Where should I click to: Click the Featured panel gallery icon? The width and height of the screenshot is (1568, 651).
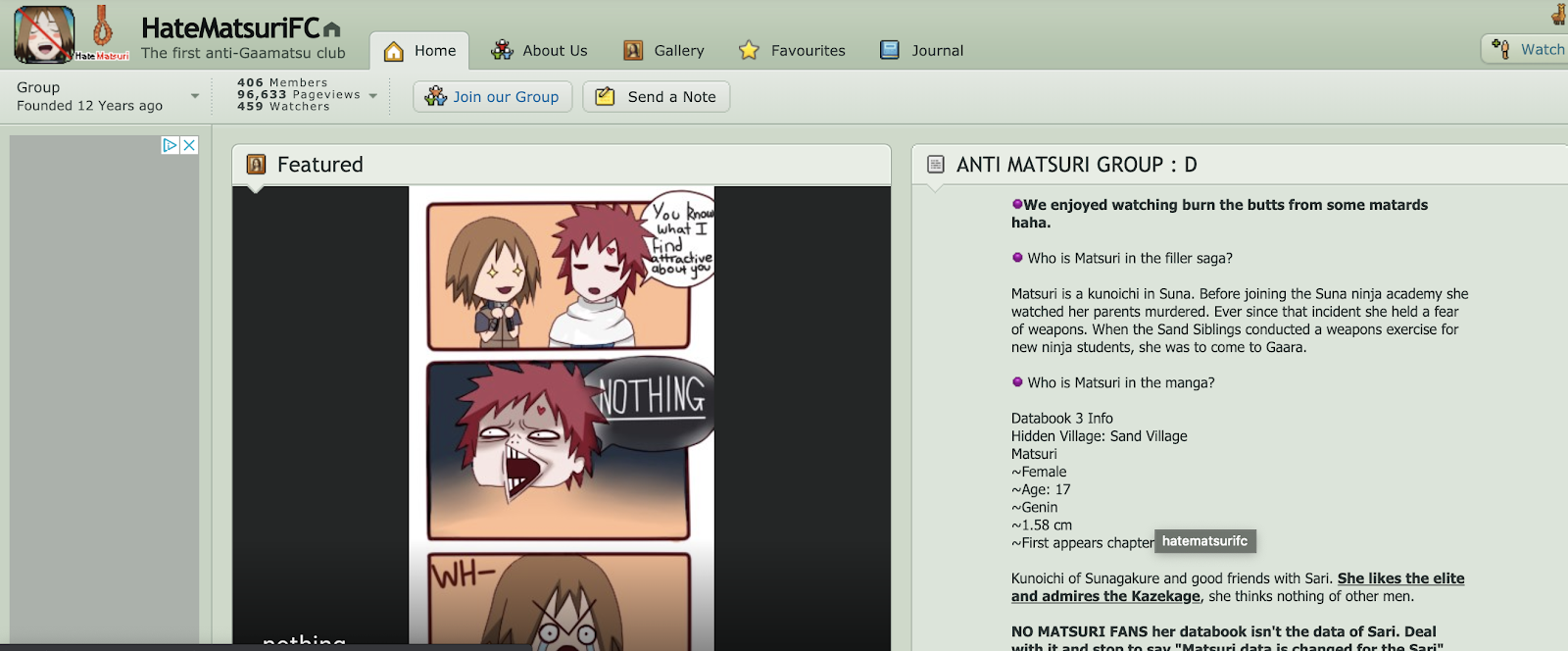pyautogui.click(x=257, y=165)
